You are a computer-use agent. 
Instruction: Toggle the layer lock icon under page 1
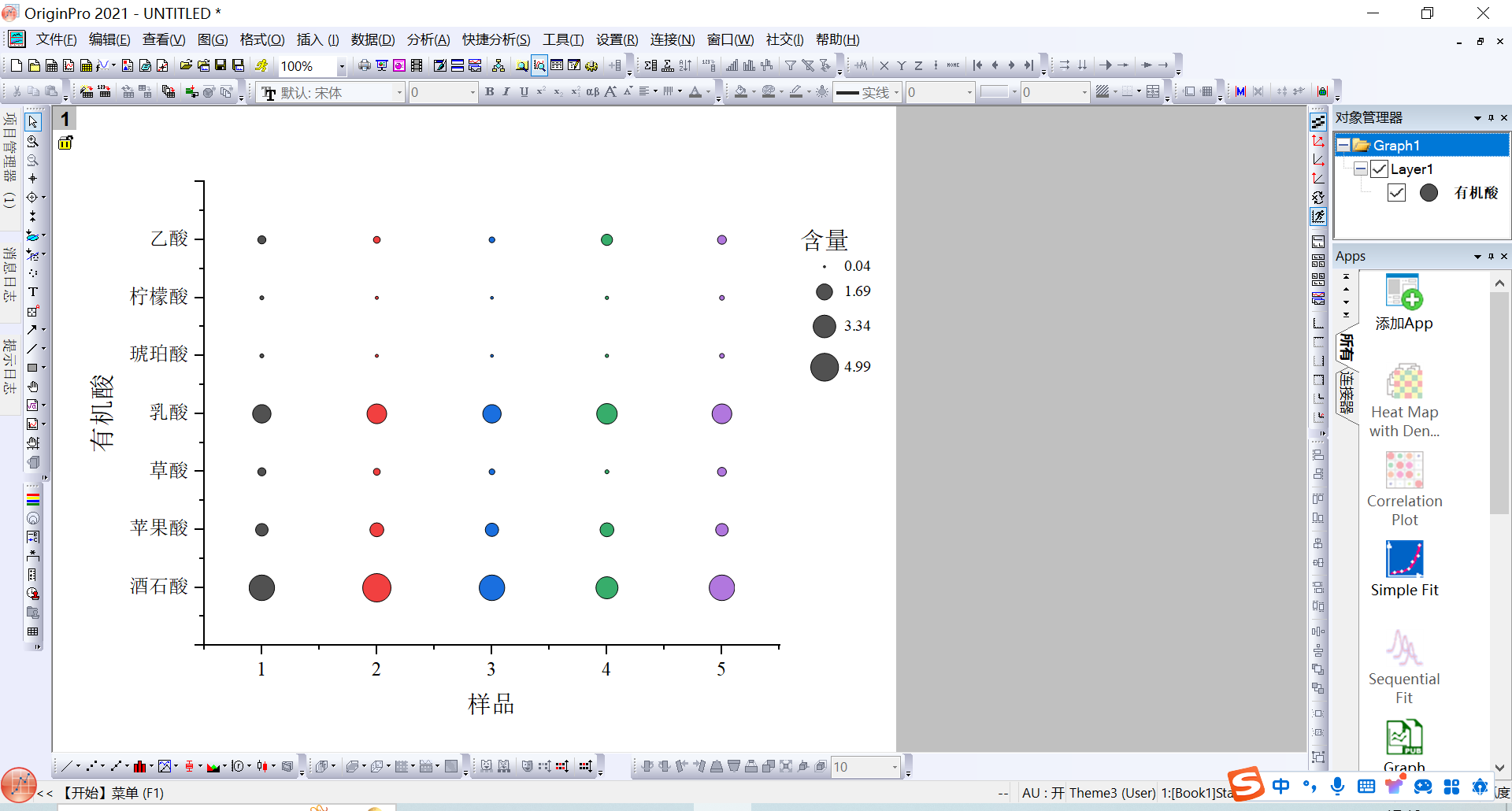click(x=65, y=143)
